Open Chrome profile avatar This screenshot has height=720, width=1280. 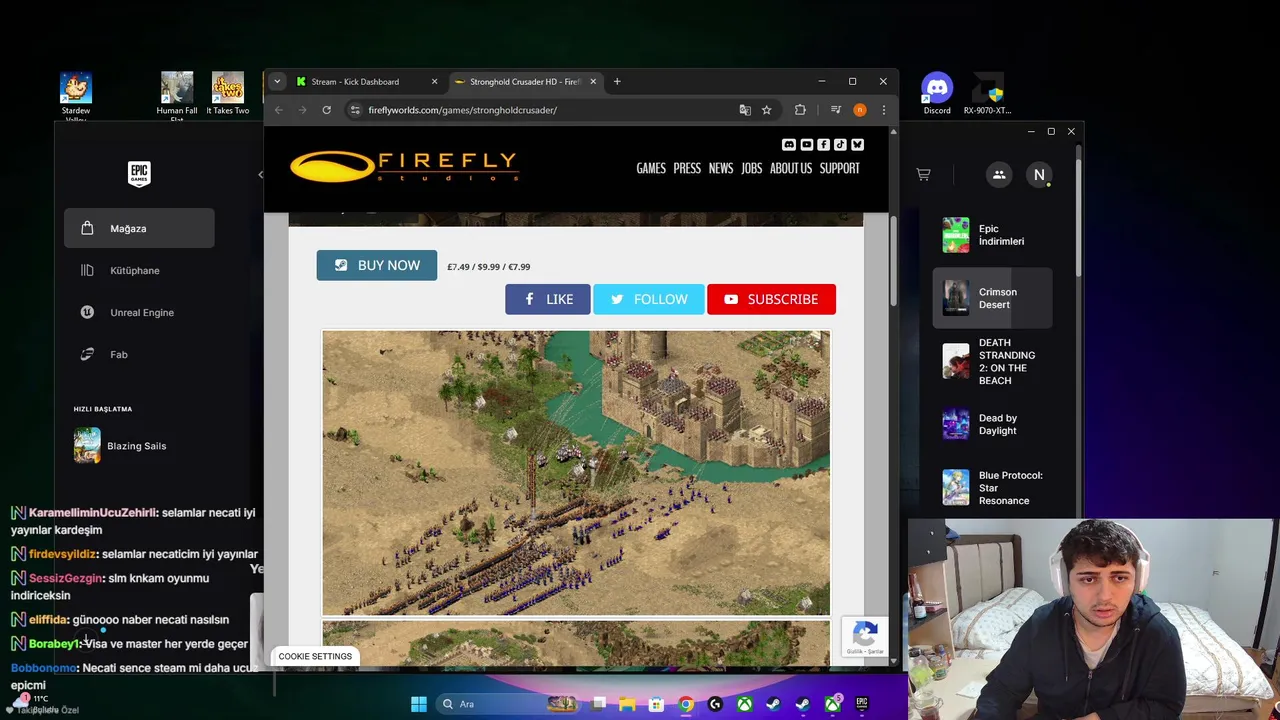coord(860,110)
